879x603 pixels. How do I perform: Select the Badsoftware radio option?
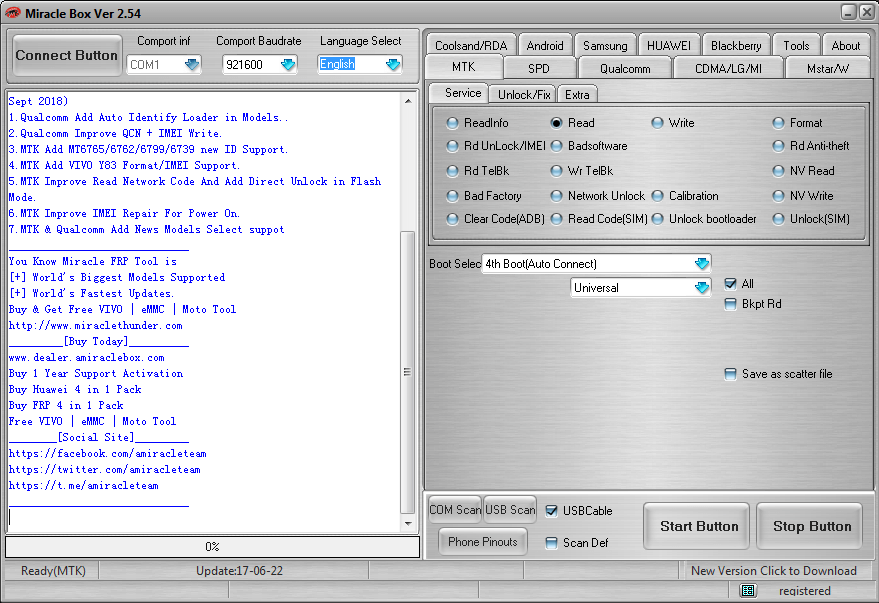pos(556,146)
